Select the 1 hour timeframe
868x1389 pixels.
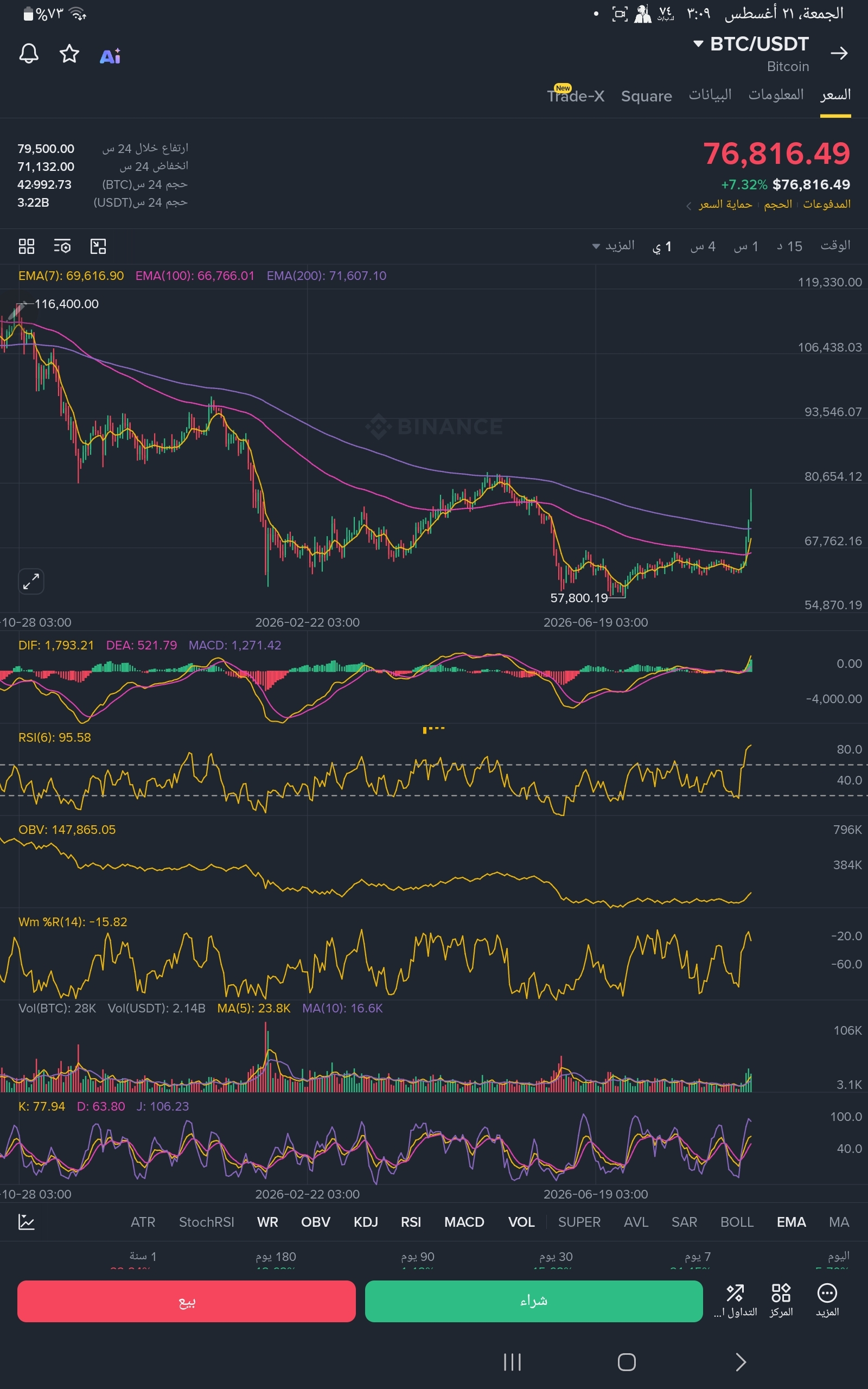point(746,246)
